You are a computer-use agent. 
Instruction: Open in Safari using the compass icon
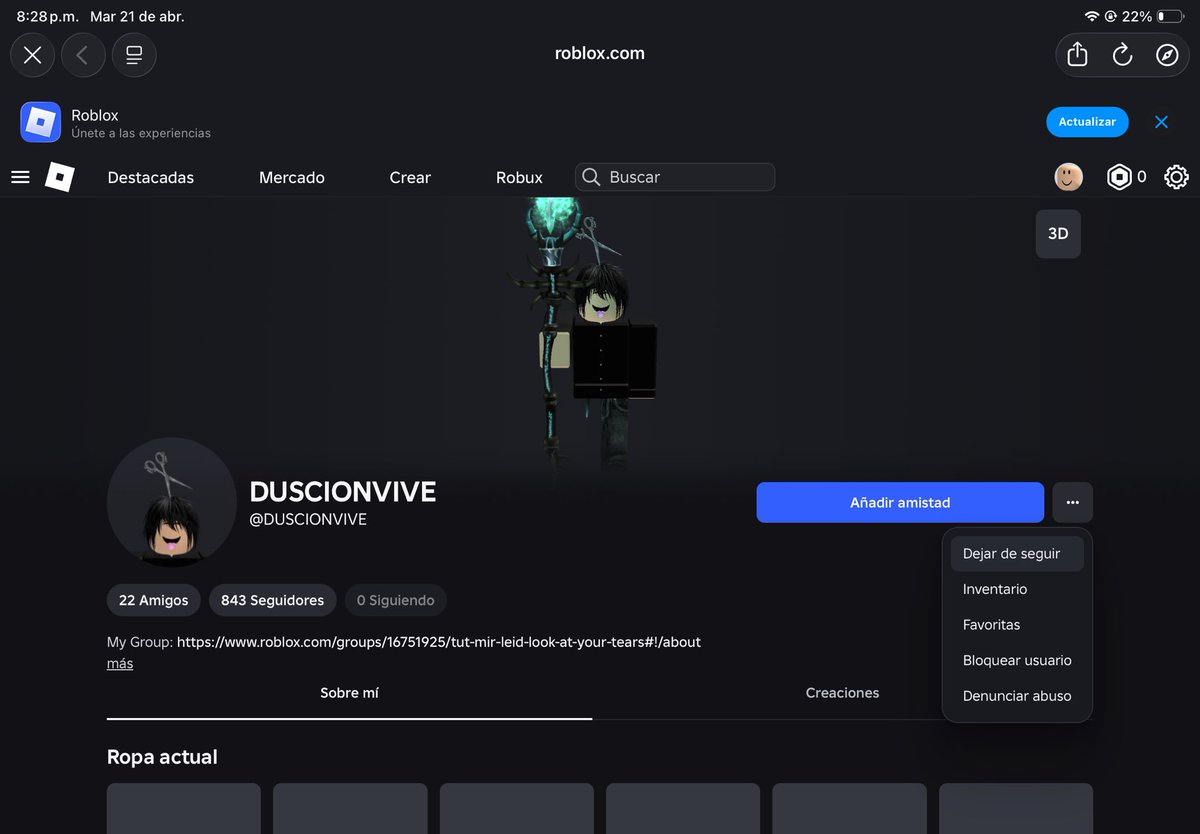coord(1167,55)
